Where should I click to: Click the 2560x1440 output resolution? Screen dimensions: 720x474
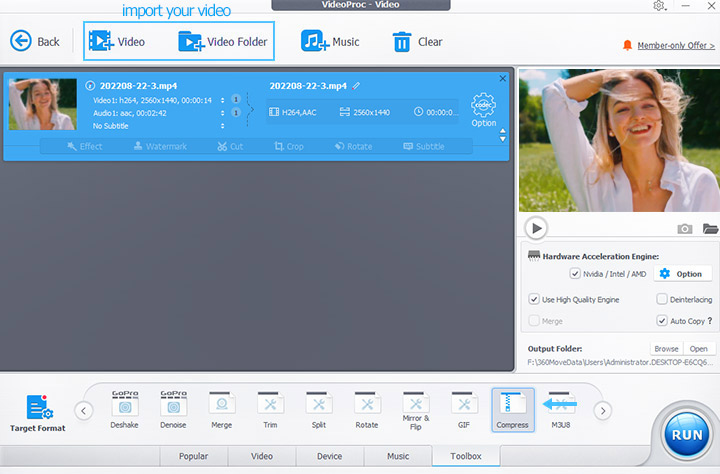coord(365,112)
